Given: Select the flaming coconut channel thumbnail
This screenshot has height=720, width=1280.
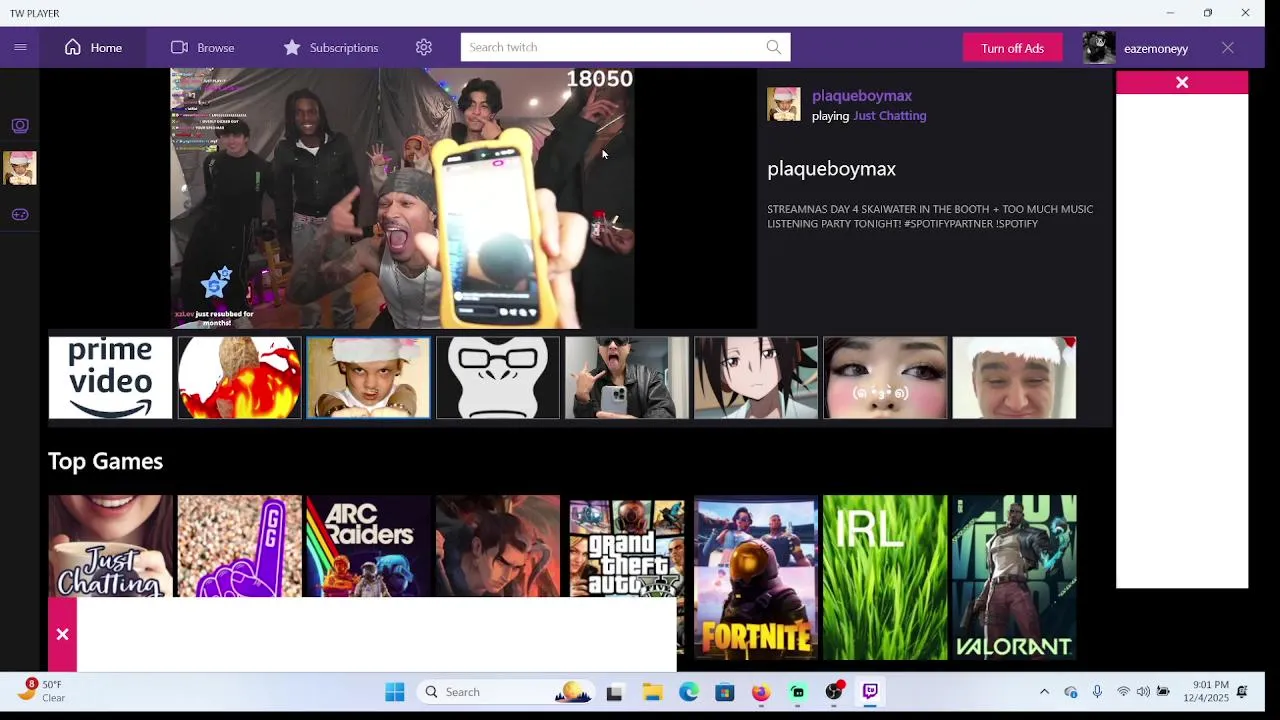Looking at the screenshot, I should pos(239,378).
